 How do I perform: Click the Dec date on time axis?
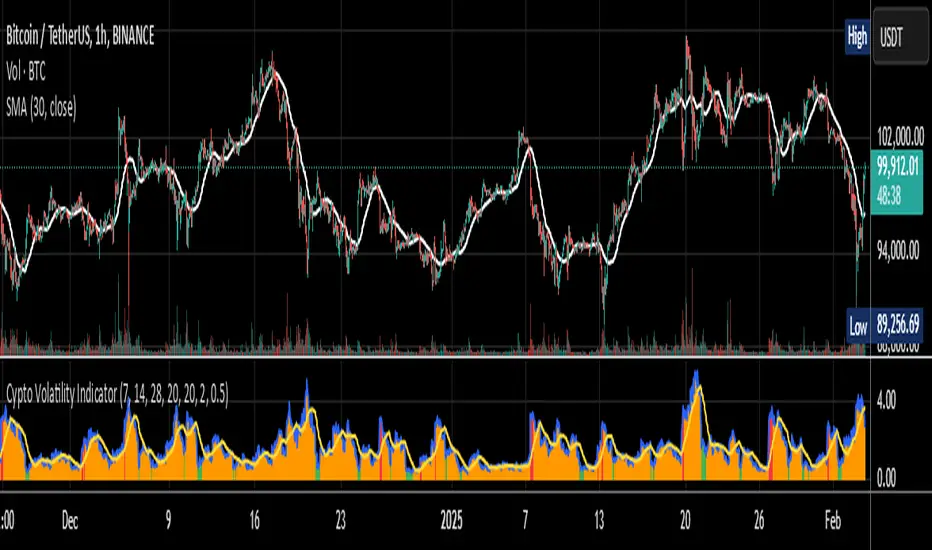pos(70,521)
